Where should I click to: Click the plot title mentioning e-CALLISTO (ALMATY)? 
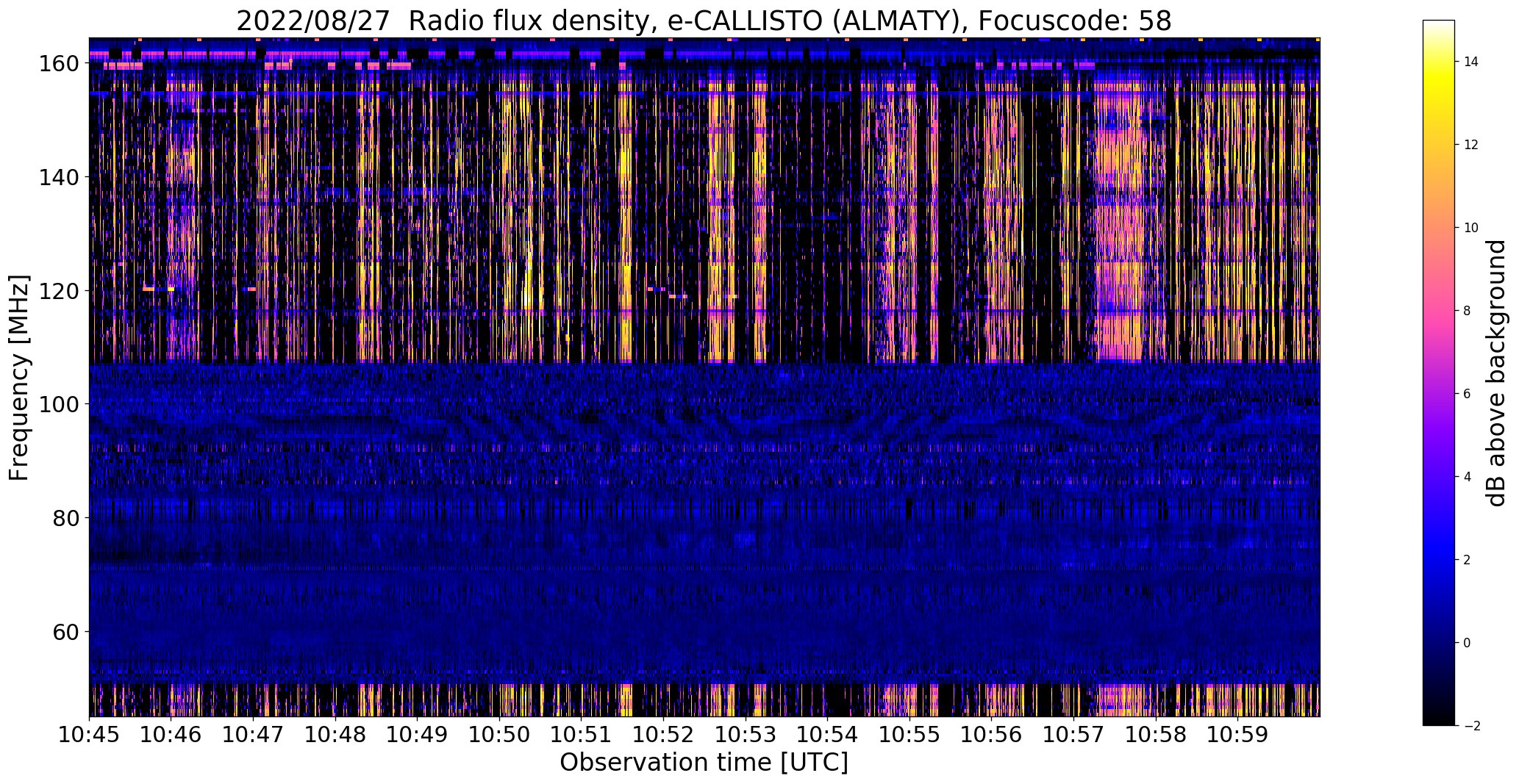[x=704, y=21]
